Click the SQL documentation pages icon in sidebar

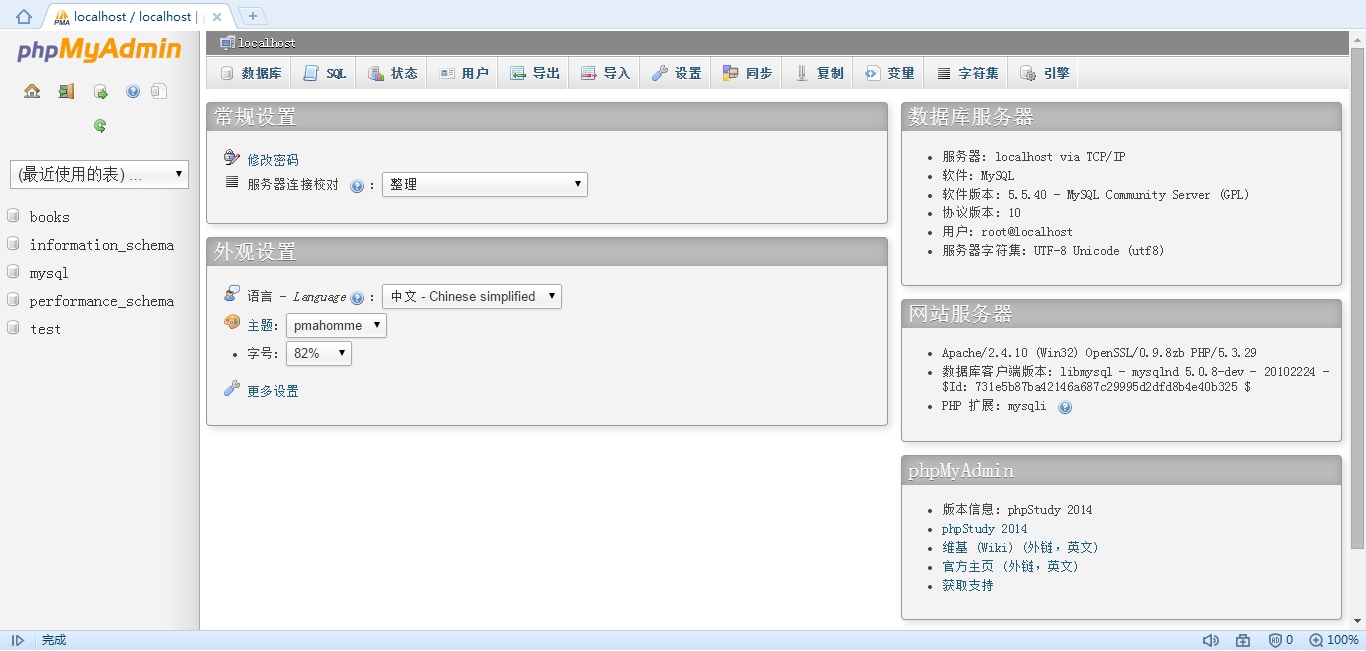click(159, 91)
